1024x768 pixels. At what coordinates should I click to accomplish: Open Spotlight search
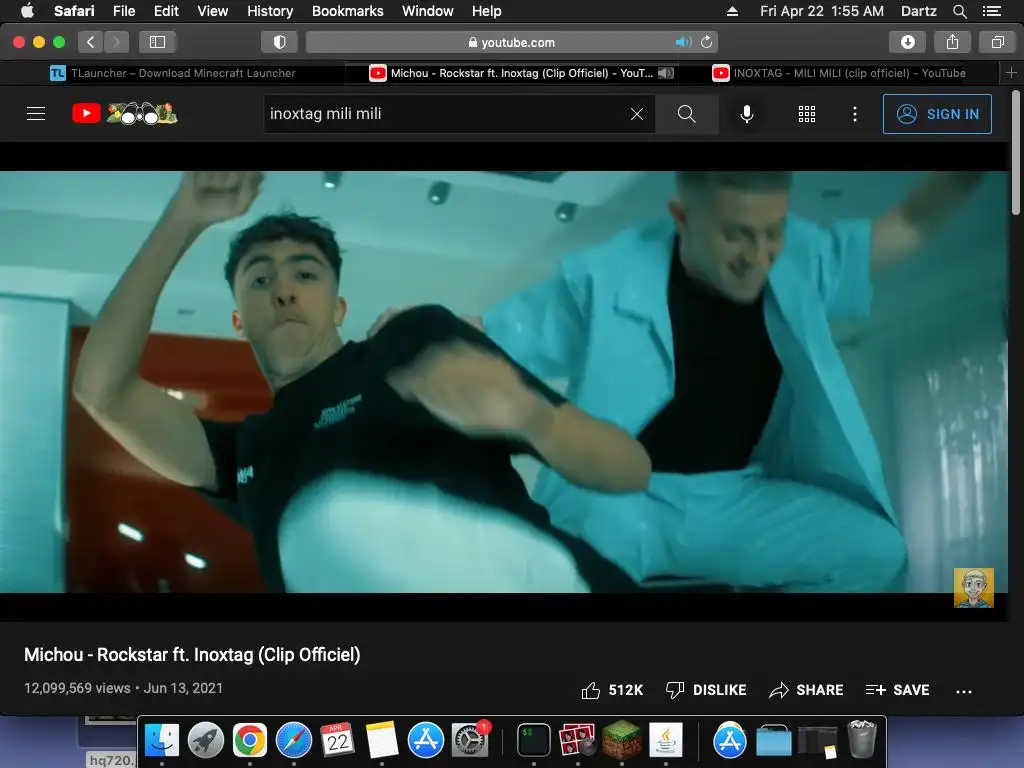[x=959, y=11]
